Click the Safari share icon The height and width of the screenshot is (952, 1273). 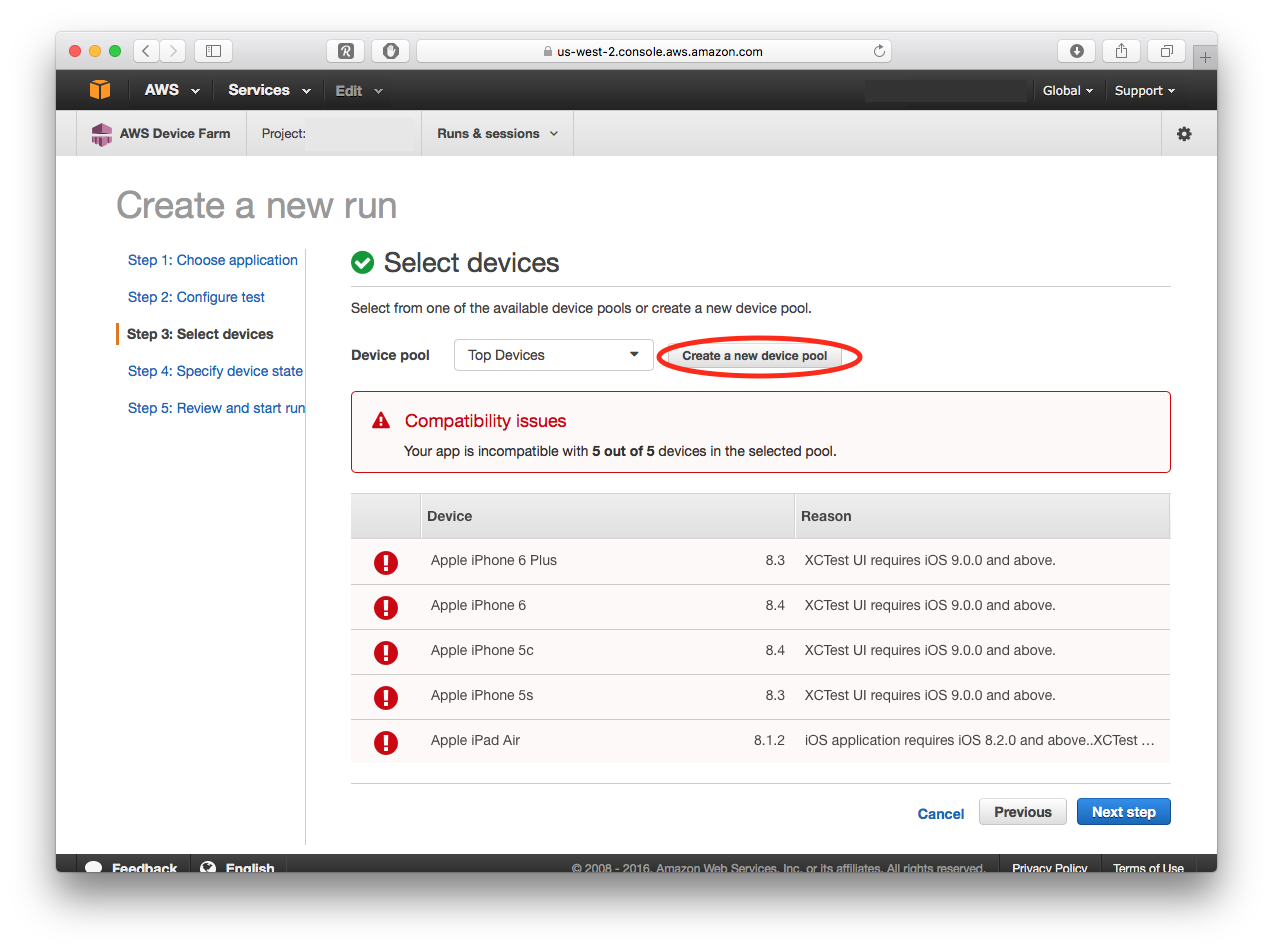1122,51
